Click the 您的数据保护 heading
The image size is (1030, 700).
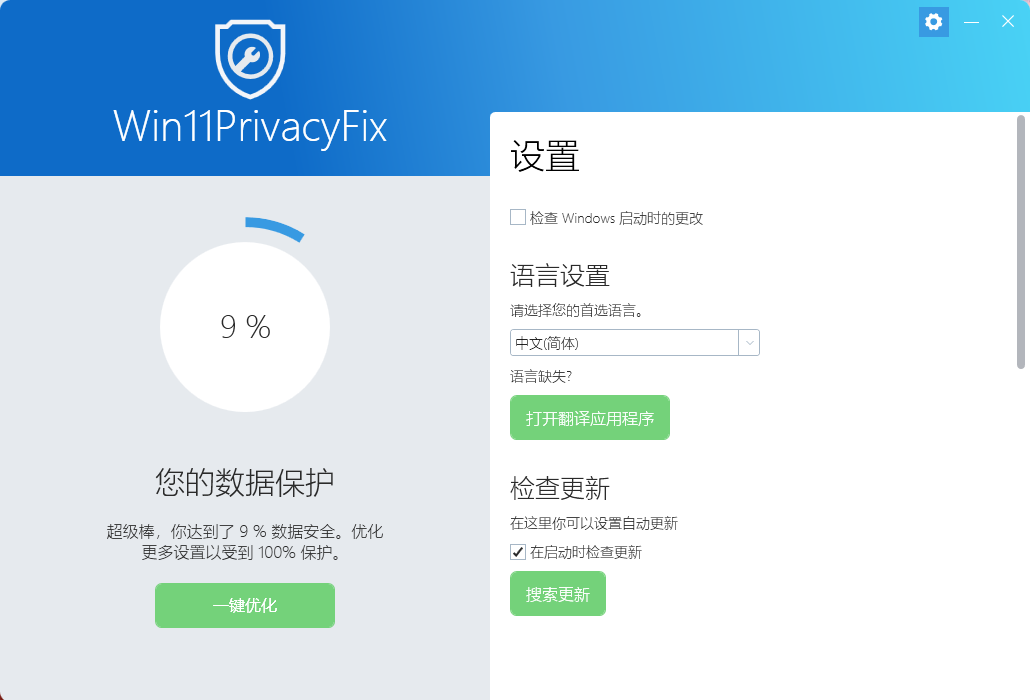point(245,482)
